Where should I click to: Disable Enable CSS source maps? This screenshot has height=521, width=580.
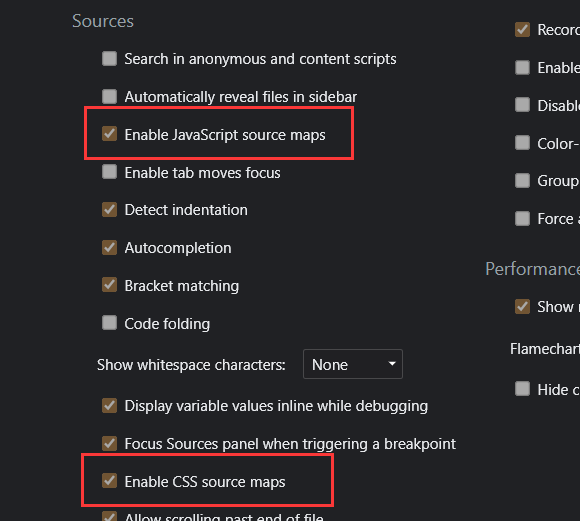pyautogui.click(x=109, y=481)
